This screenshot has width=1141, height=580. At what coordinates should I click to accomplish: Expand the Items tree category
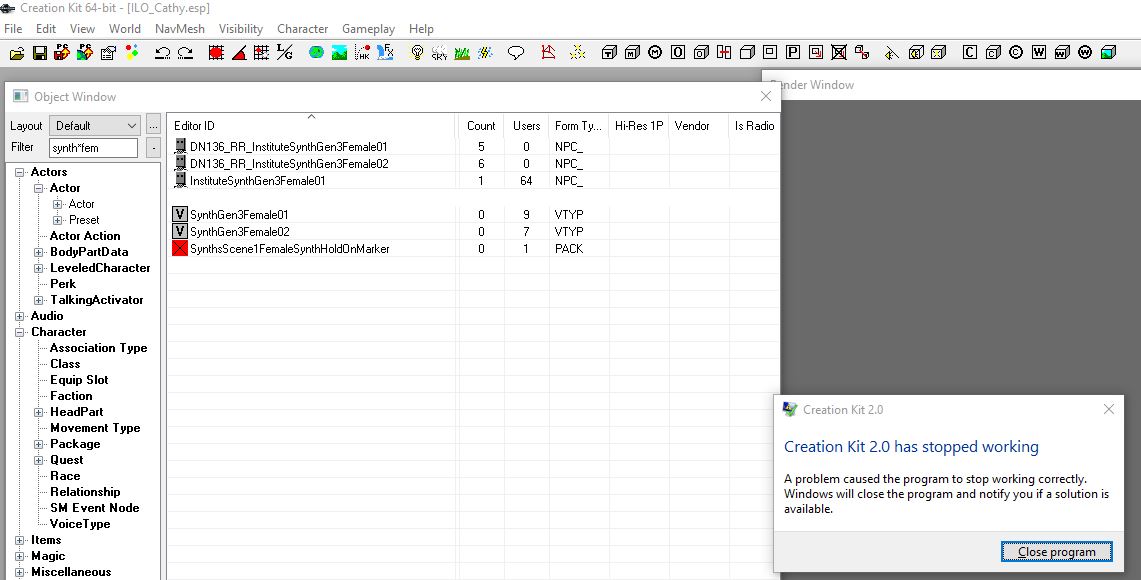(20, 540)
